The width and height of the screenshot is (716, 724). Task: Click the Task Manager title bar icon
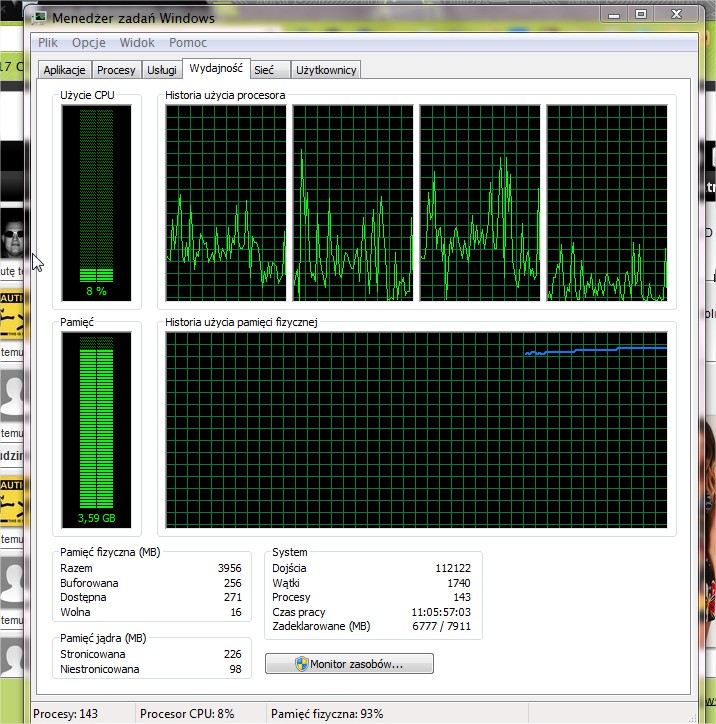(x=40, y=18)
